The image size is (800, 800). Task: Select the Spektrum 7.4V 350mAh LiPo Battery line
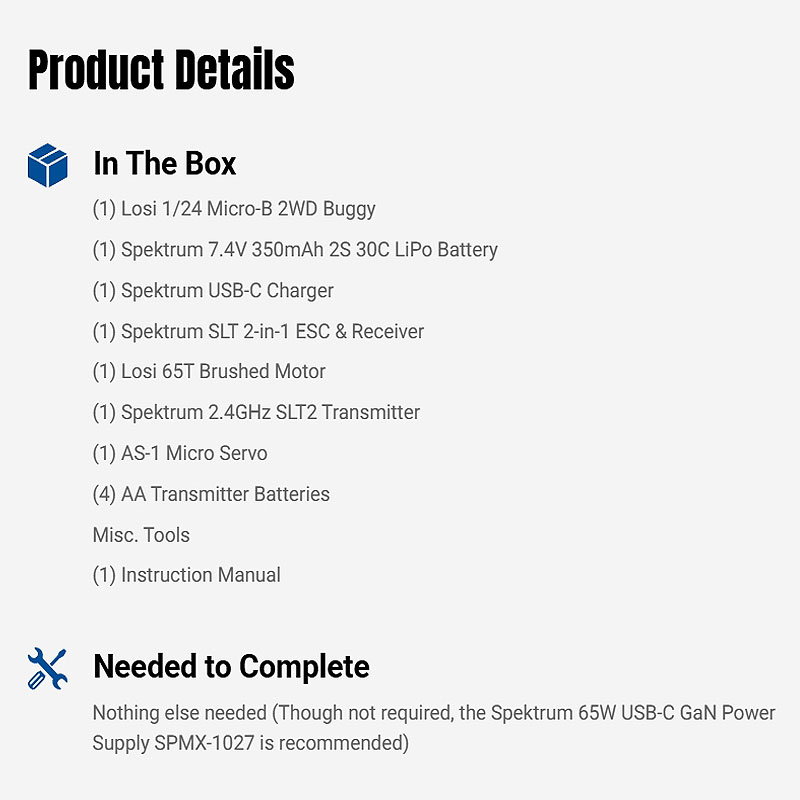(295, 250)
